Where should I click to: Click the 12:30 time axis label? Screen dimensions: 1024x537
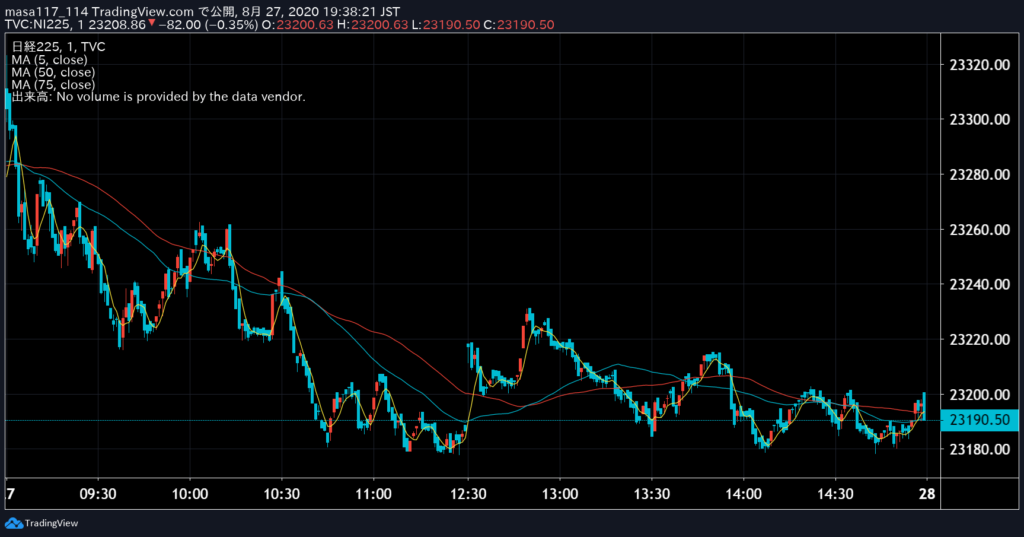tap(468, 494)
